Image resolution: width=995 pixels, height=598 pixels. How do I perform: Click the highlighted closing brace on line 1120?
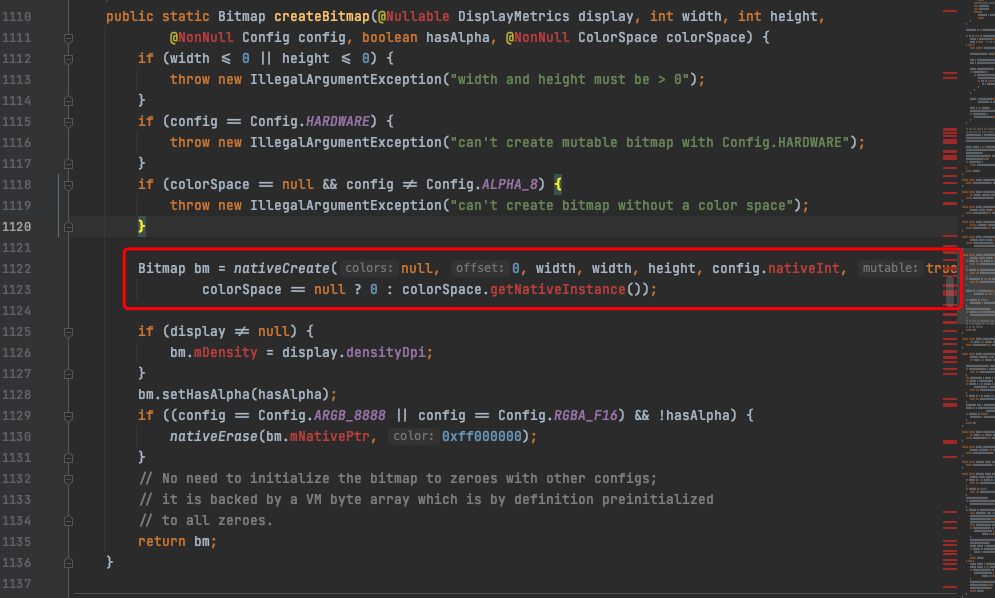coord(142,226)
